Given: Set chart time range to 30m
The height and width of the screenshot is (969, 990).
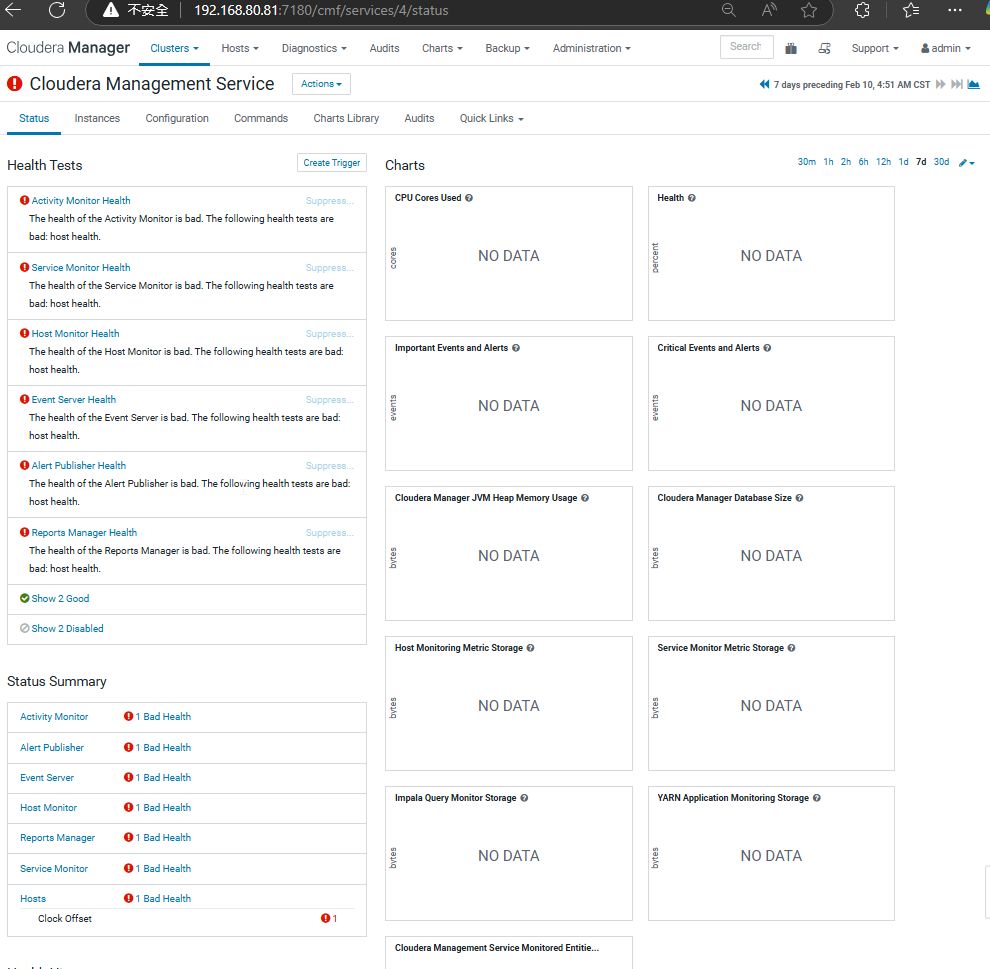Looking at the screenshot, I should click(x=806, y=162).
